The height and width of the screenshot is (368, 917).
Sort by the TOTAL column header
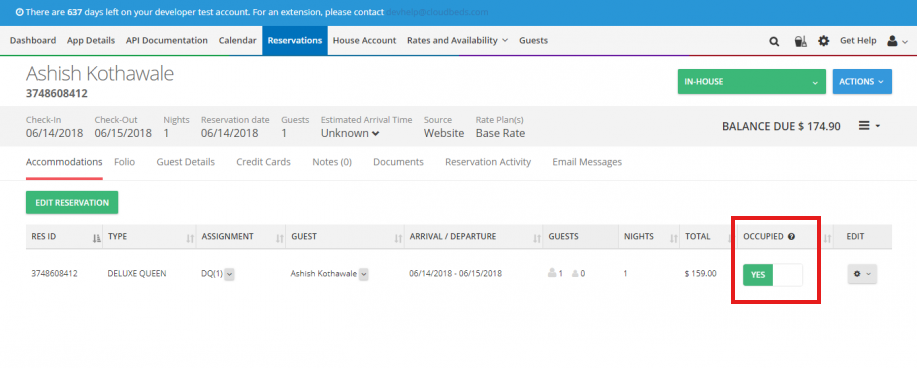pyautogui.click(x=698, y=236)
